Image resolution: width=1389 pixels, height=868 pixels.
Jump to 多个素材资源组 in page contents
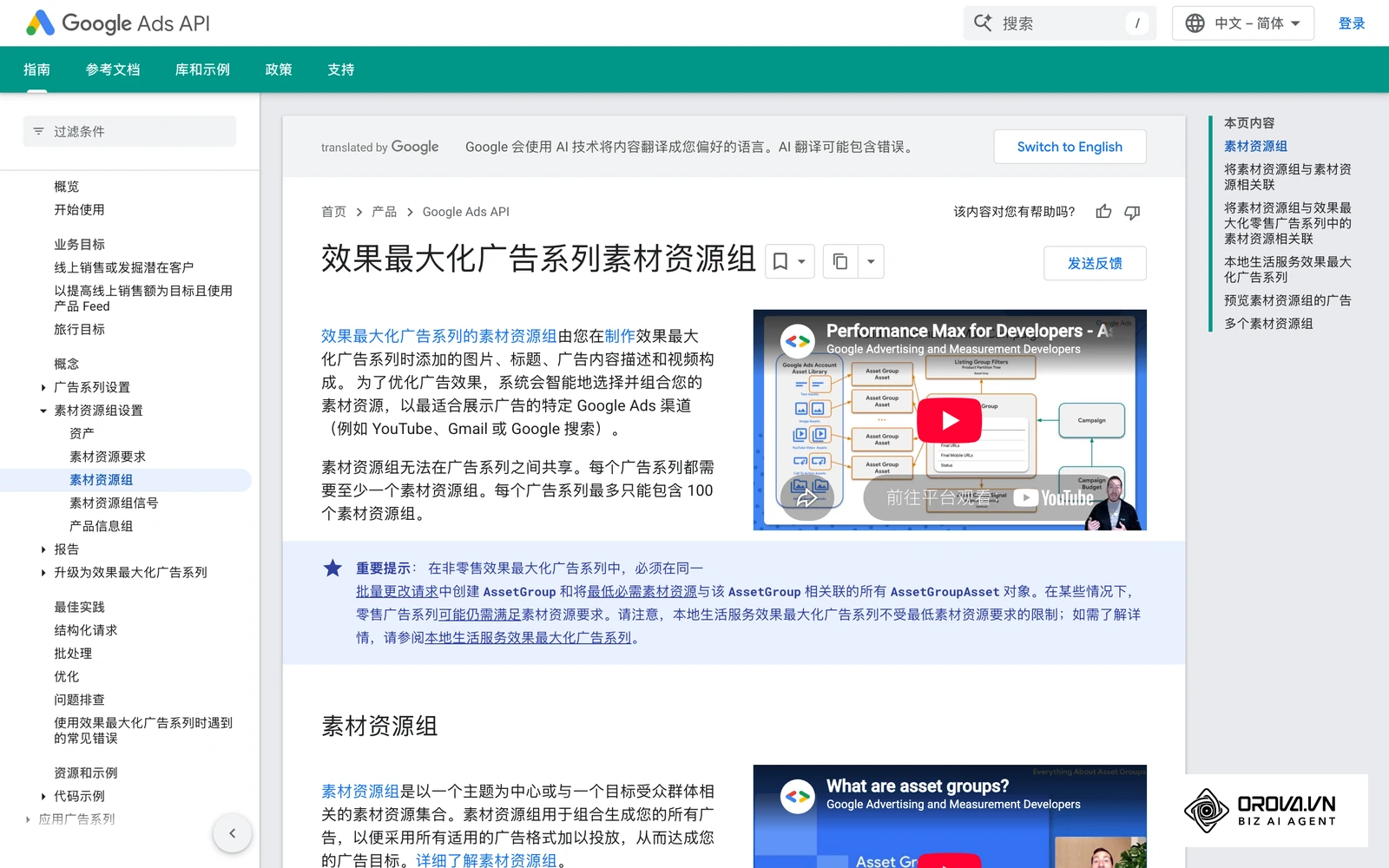point(1268,324)
